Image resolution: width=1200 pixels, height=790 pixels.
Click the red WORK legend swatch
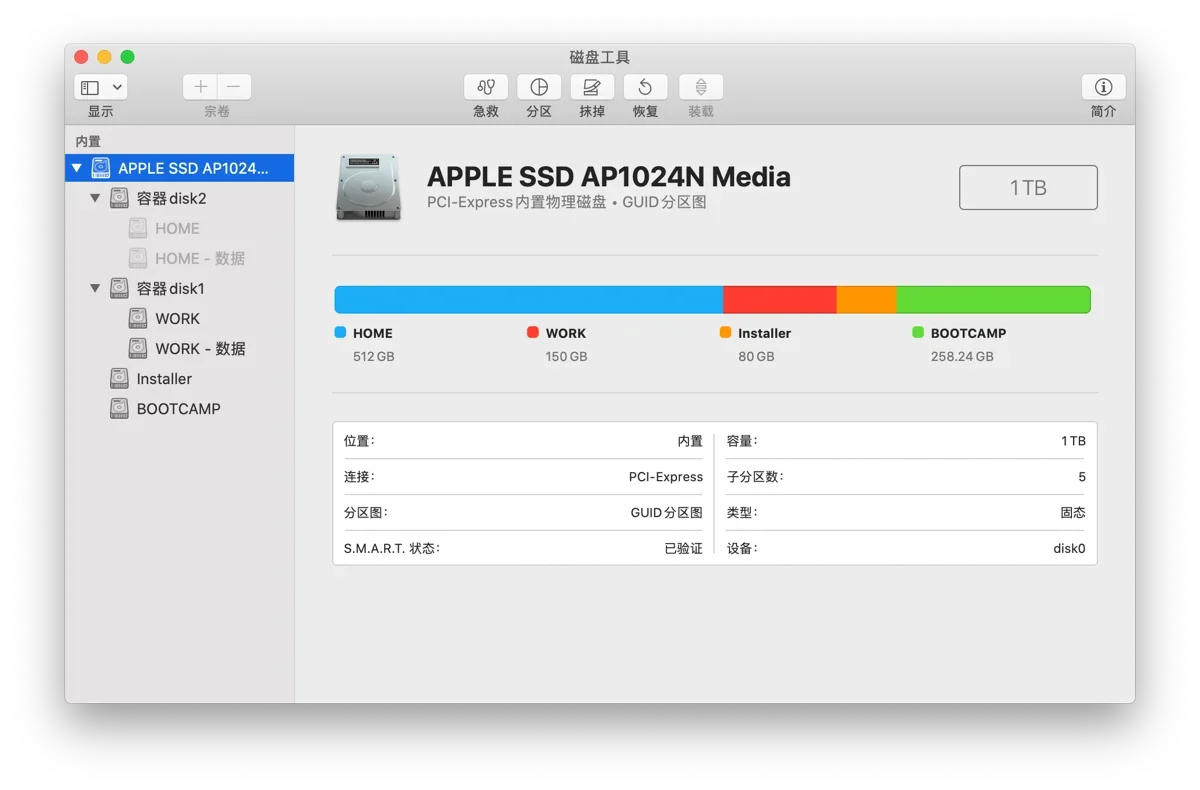[x=533, y=332]
